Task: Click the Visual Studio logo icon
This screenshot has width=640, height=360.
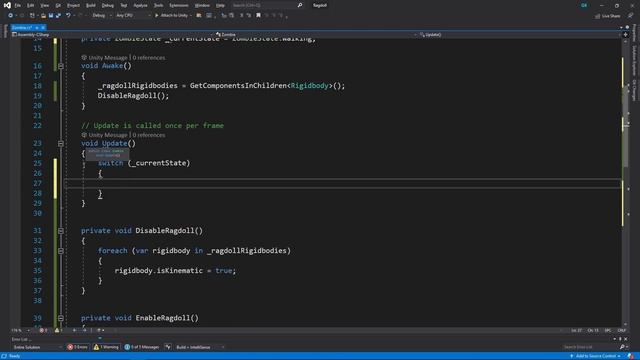Action: [7, 5]
